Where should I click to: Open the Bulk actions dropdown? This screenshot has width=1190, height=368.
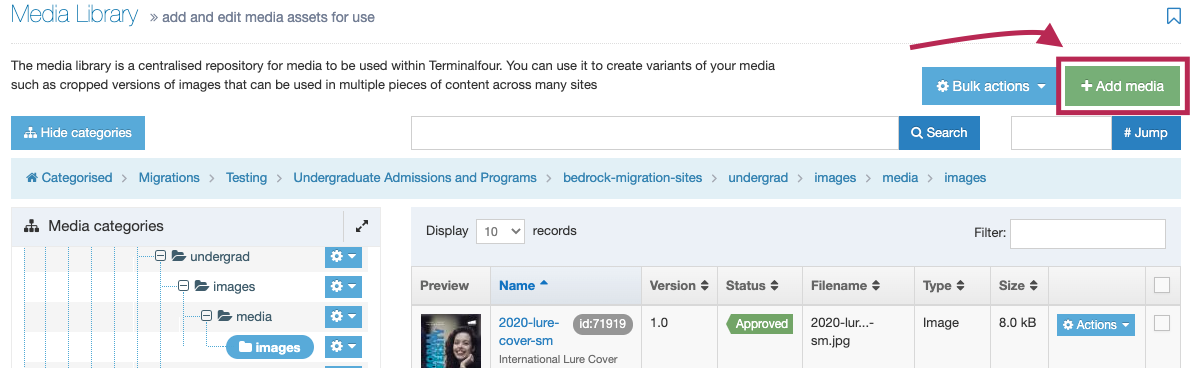[990, 86]
